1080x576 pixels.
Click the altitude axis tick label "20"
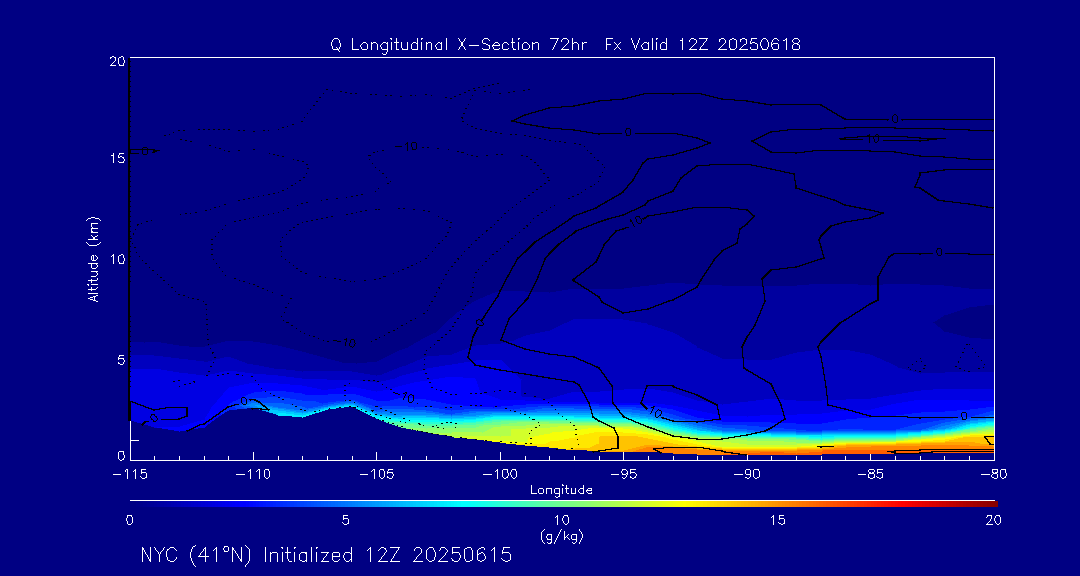point(117,61)
